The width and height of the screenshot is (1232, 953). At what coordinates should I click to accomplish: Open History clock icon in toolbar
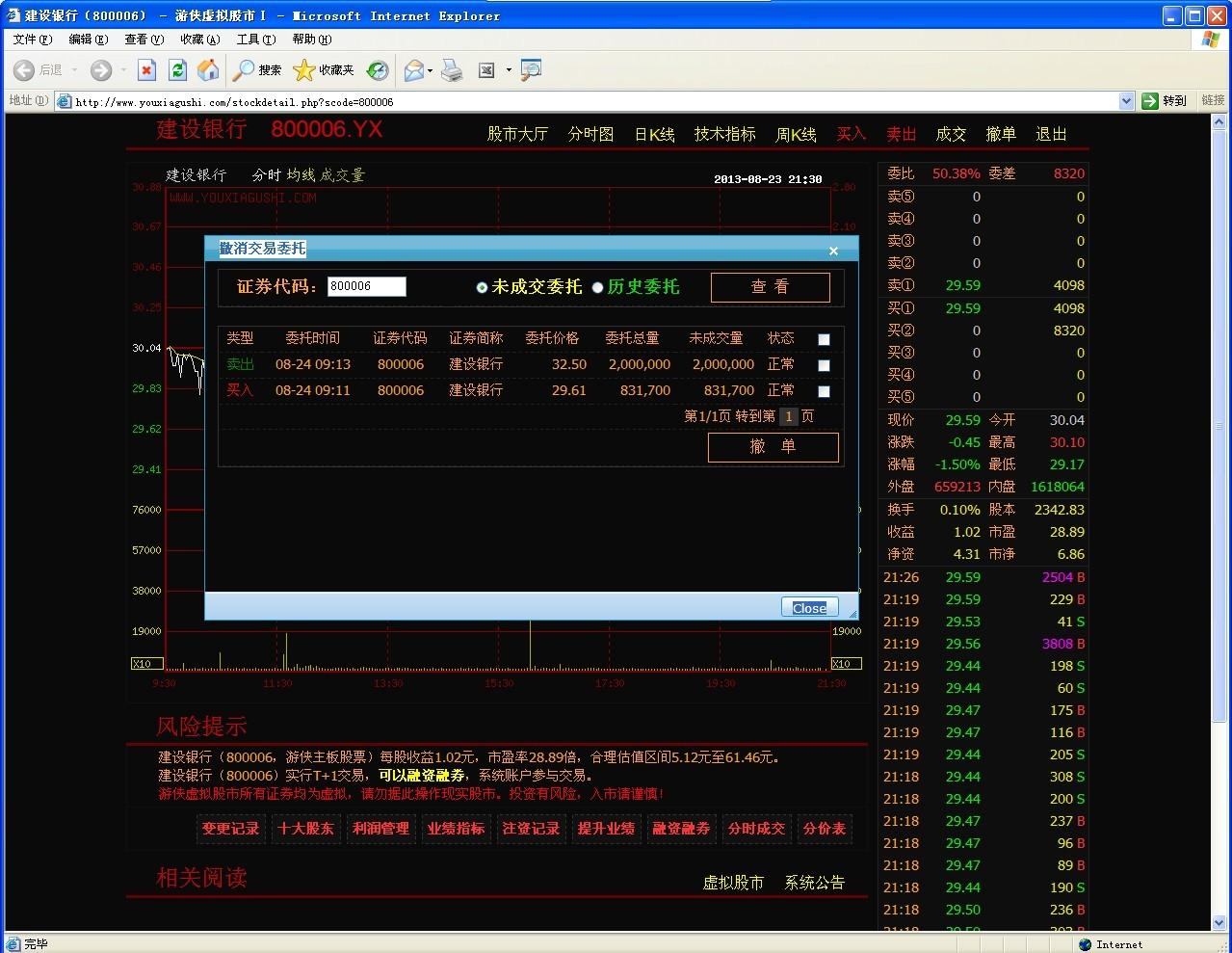click(x=378, y=70)
